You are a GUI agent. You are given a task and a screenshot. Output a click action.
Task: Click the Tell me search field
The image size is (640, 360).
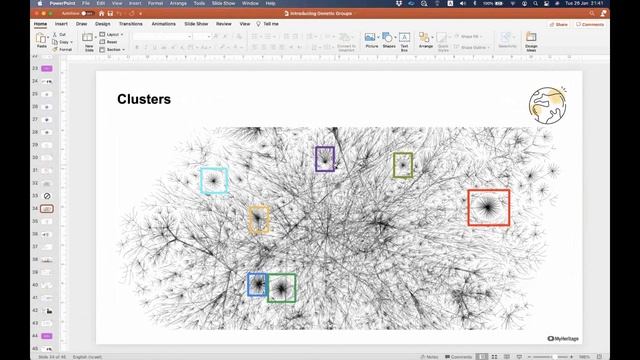point(267,24)
